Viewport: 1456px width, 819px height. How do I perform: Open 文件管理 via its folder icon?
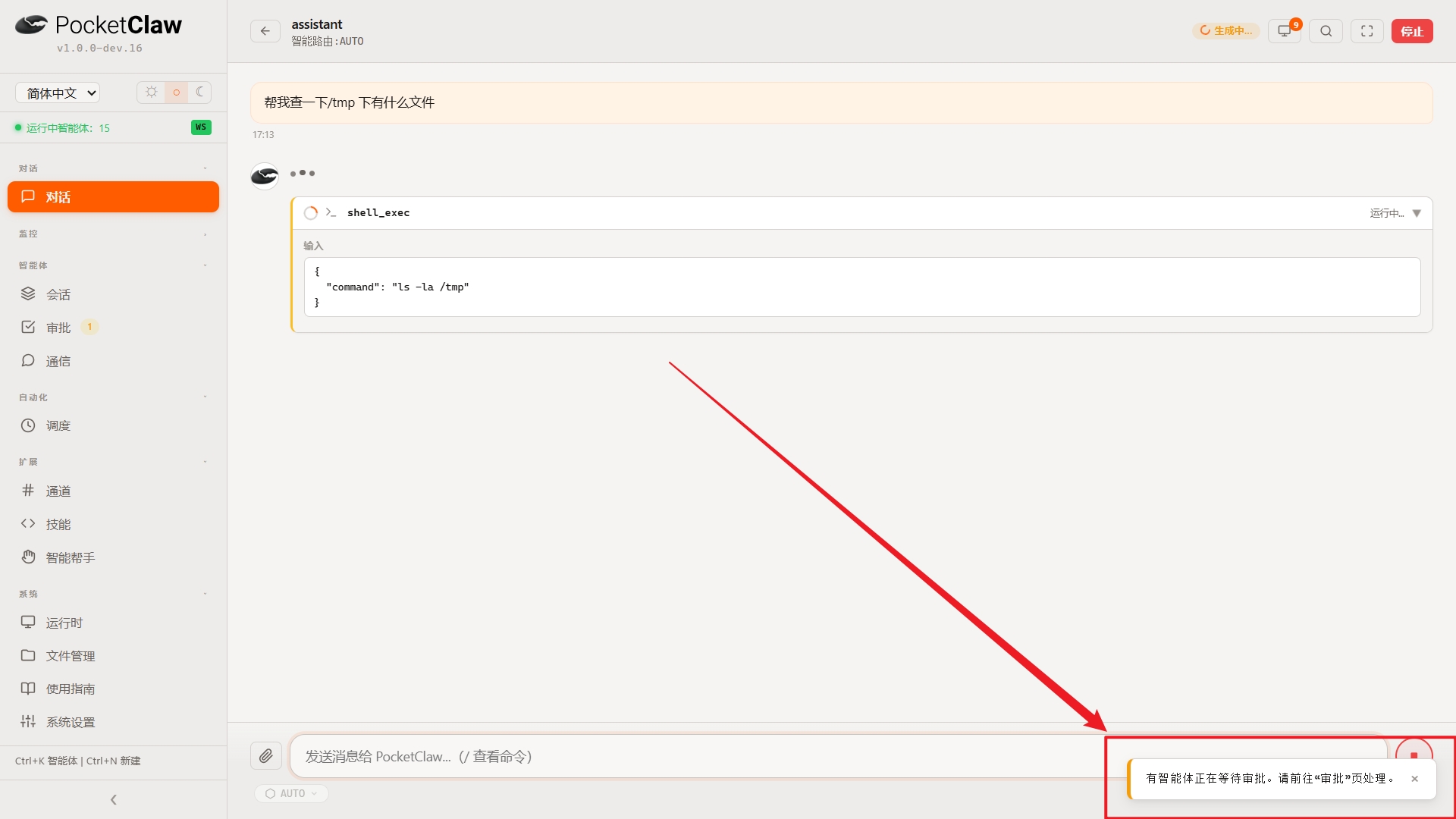(28, 655)
